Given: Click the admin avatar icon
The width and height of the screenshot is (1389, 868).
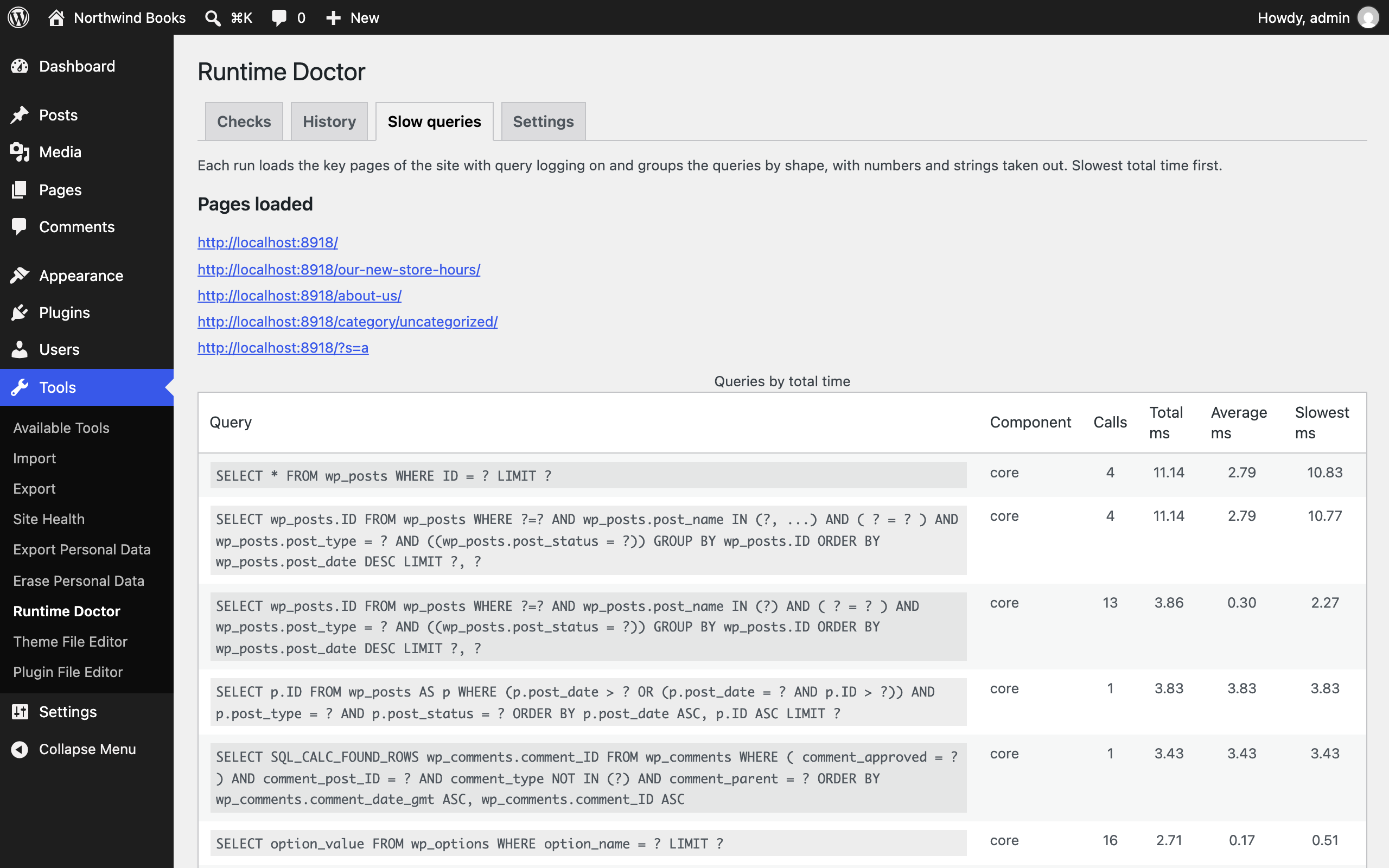Looking at the screenshot, I should [x=1368, y=17].
